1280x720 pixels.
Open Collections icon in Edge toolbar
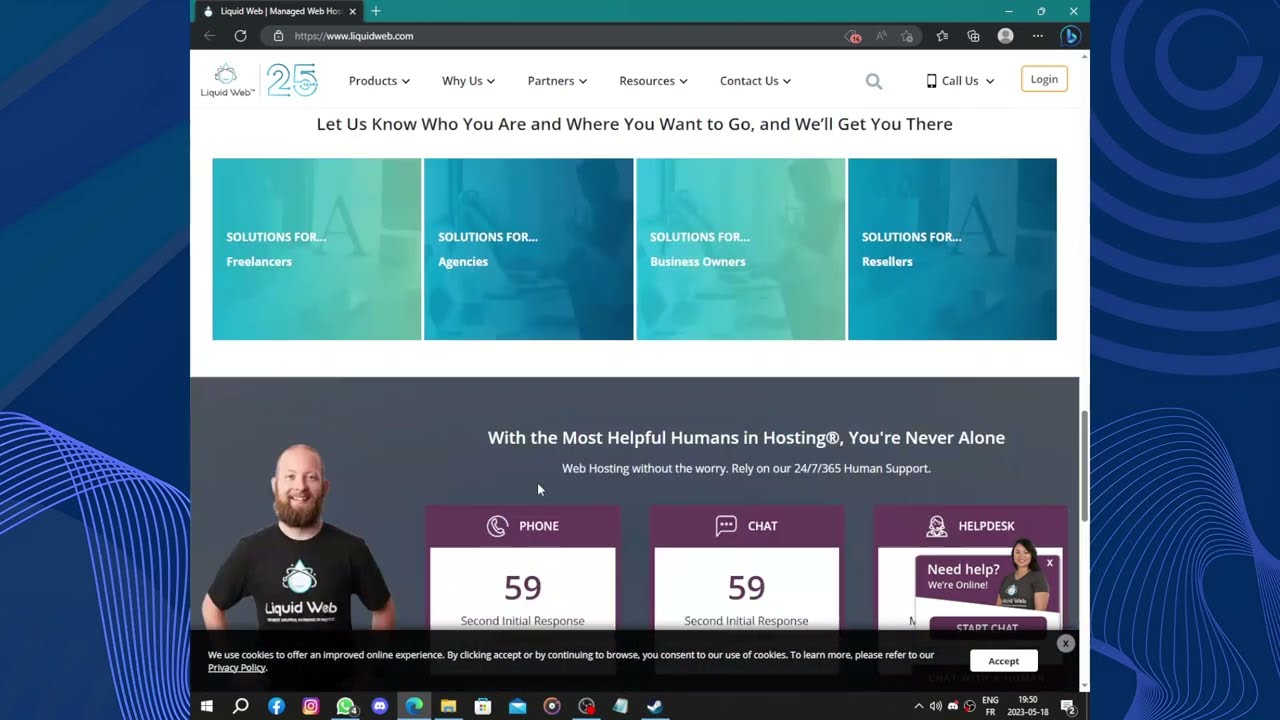pos(973,36)
